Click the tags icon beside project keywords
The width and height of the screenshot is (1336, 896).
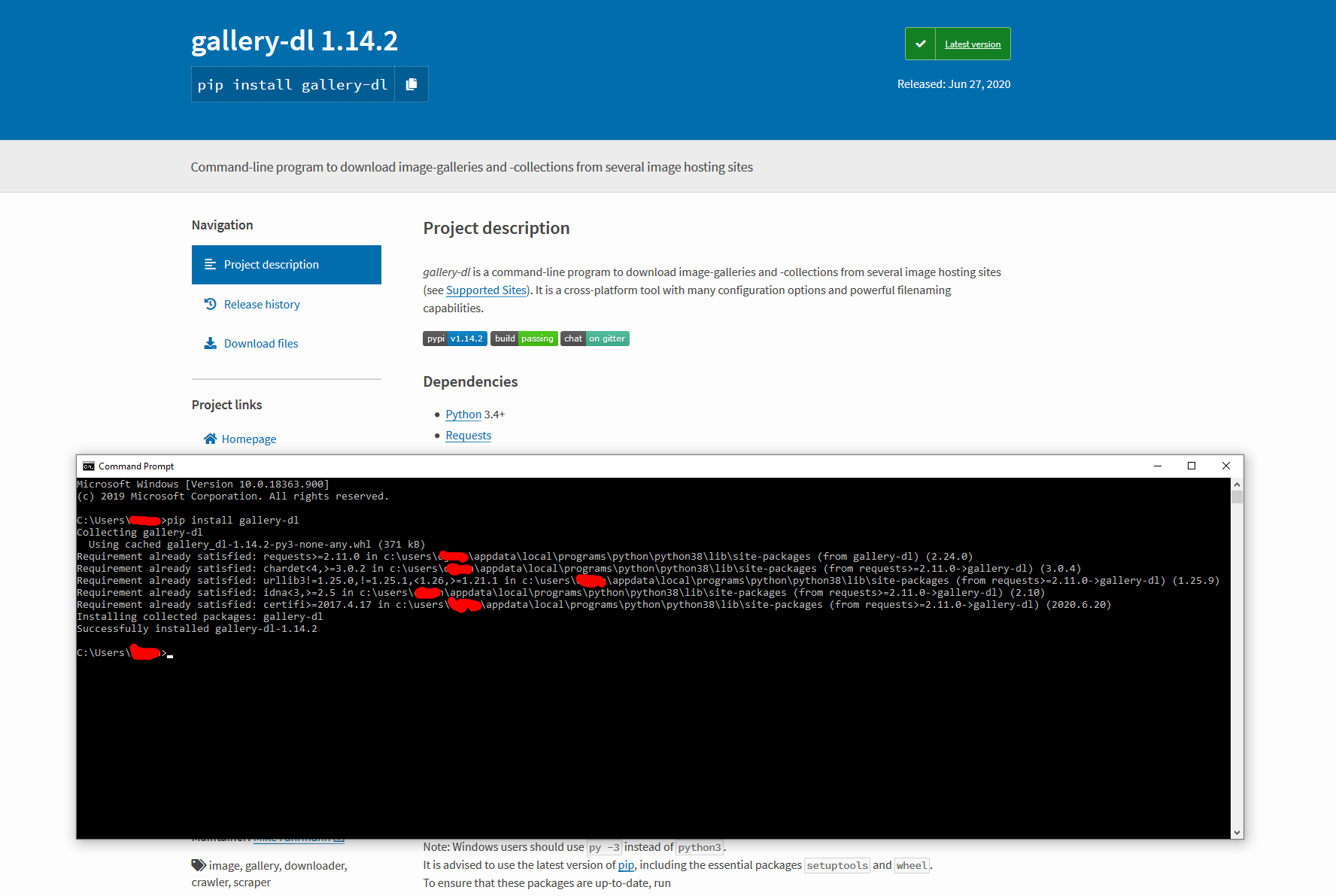pos(197,864)
